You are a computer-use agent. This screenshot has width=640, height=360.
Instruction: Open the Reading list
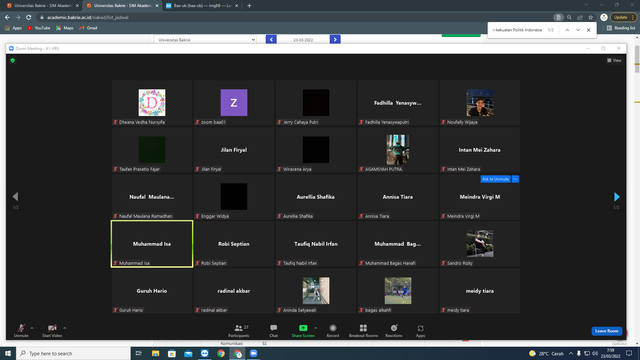point(621,28)
